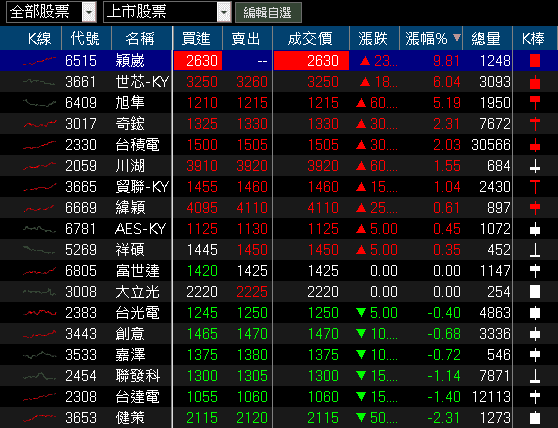Select stock name 台光電

click(x=137, y=313)
